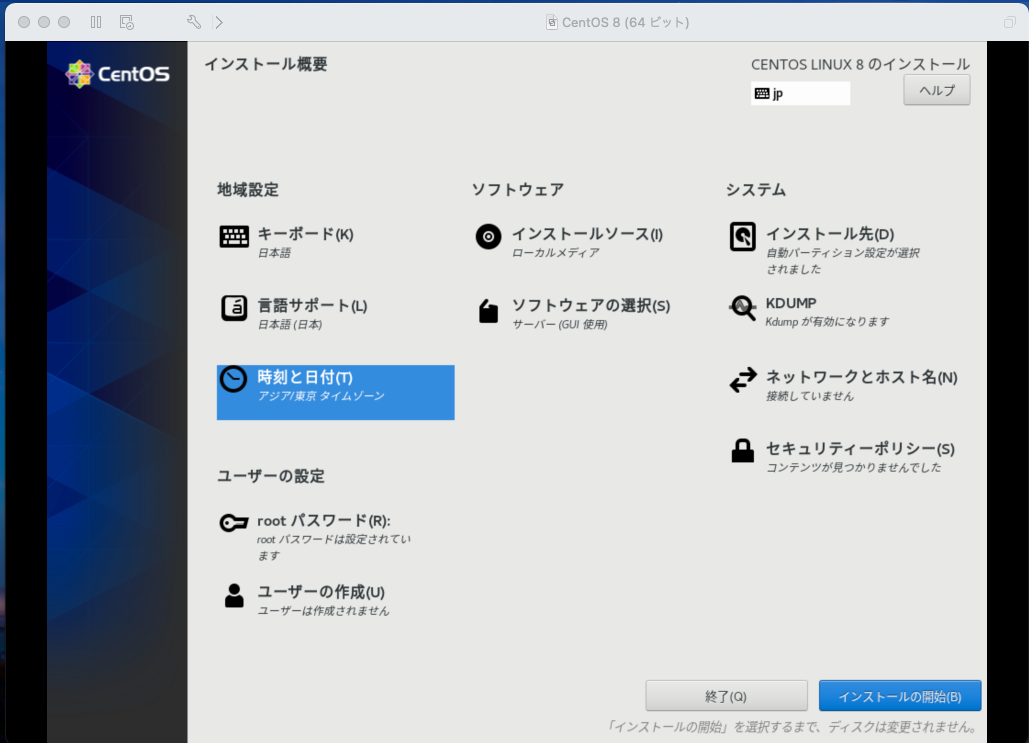Open セキュリティーポリシー security policy settings
The image size is (1029, 743).
742,450
